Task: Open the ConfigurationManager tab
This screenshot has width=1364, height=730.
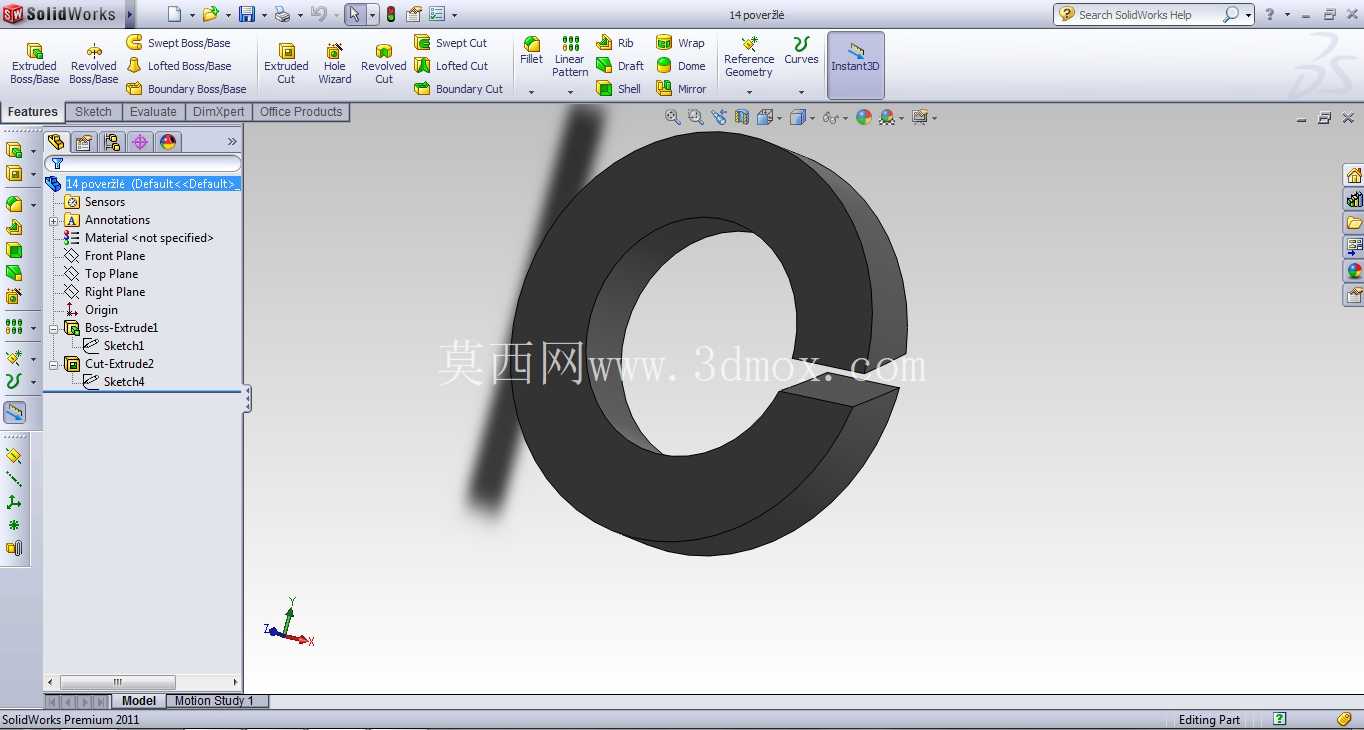Action: [x=112, y=142]
